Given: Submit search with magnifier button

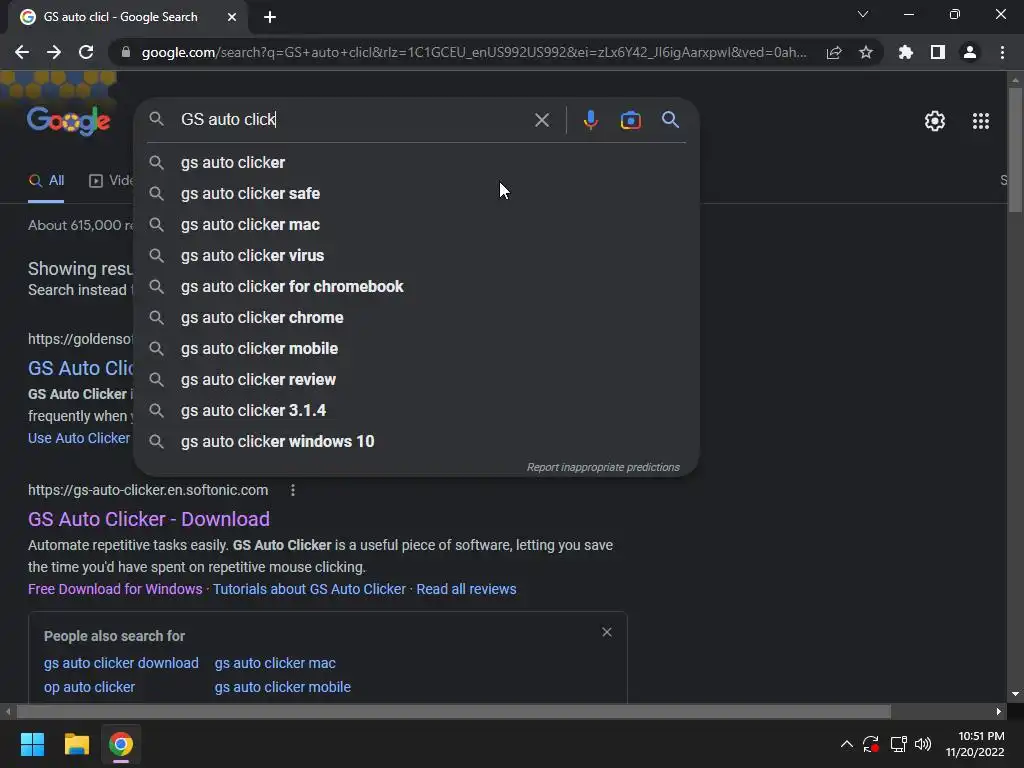Looking at the screenshot, I should [670, 120].
